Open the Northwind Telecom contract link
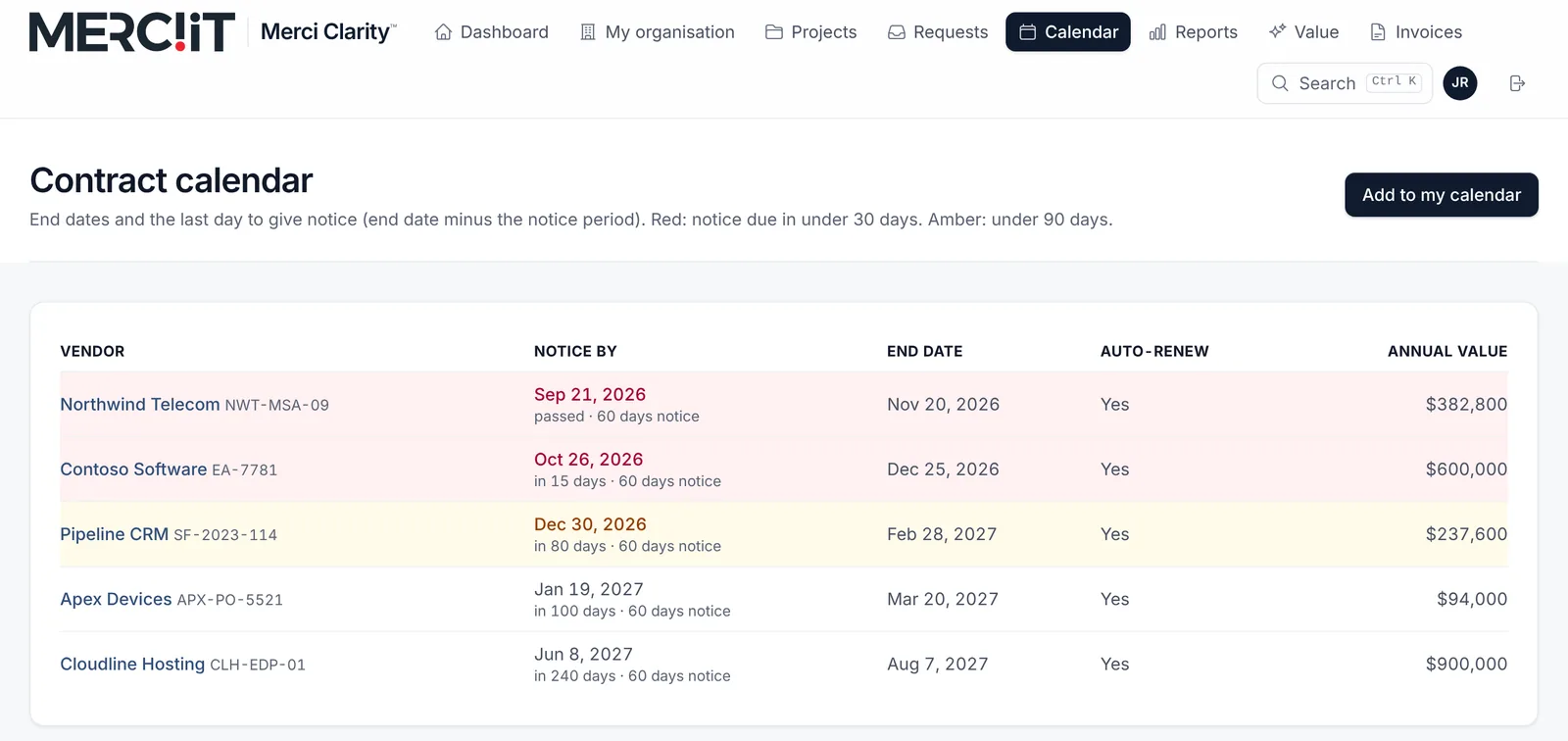 (140, 405)
